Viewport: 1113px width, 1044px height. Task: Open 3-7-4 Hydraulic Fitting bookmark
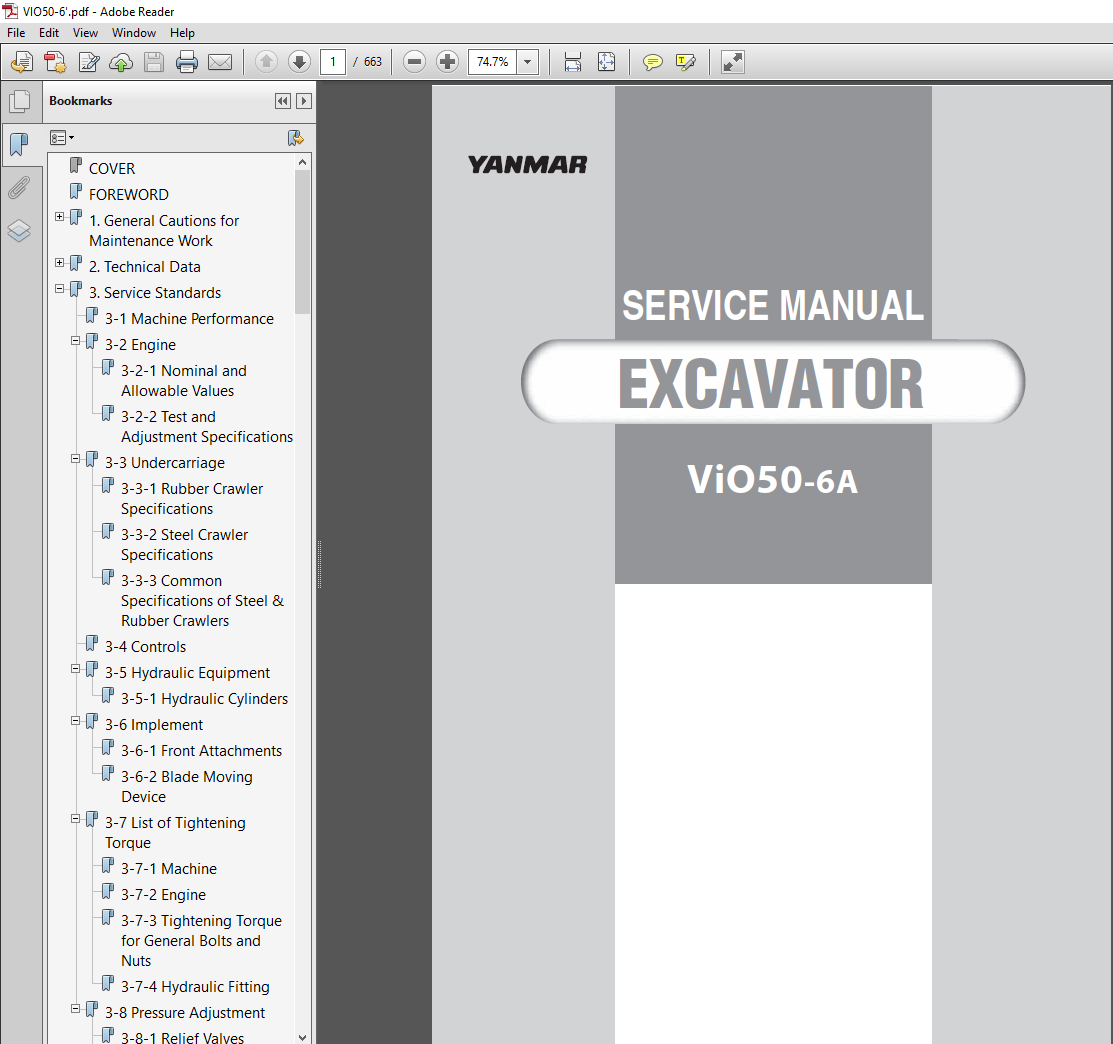[x=195, y=987]
